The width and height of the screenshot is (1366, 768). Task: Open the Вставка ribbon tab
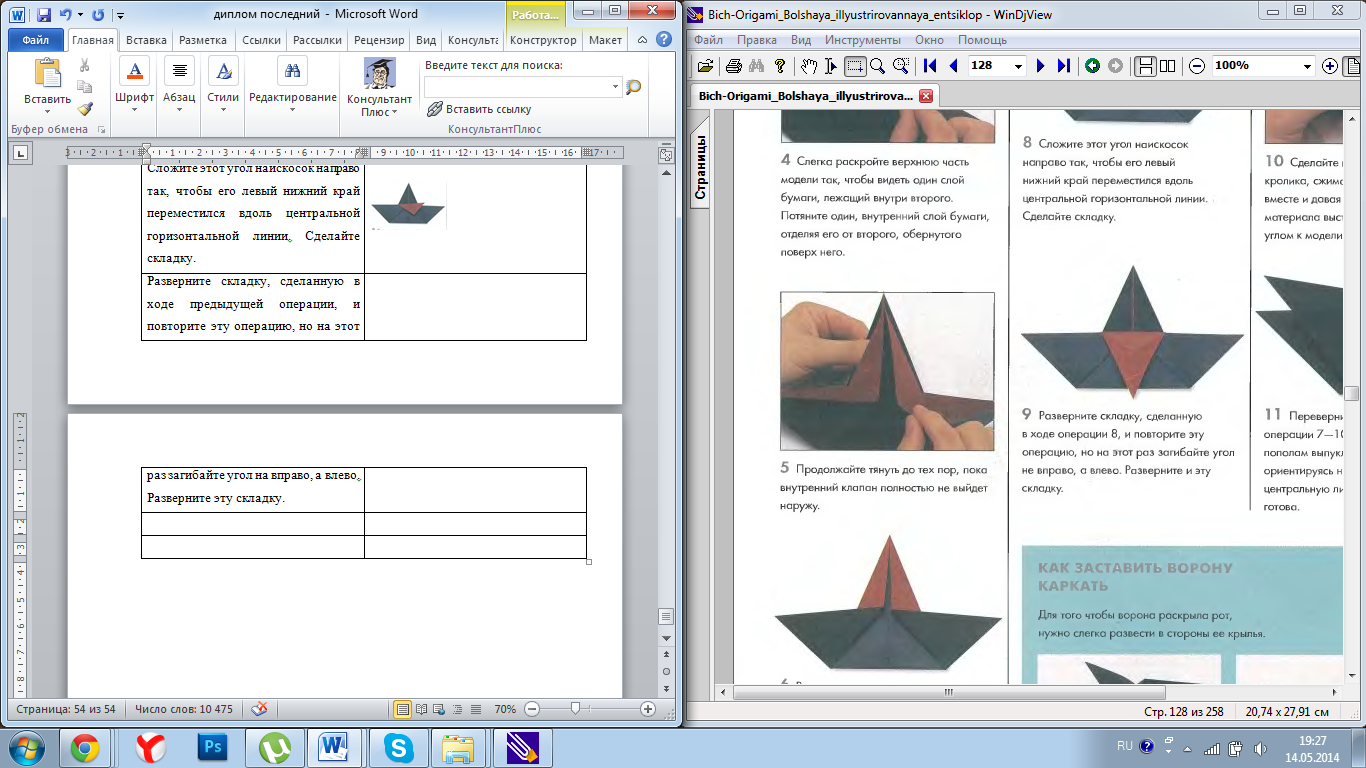[x=147, y=41]
